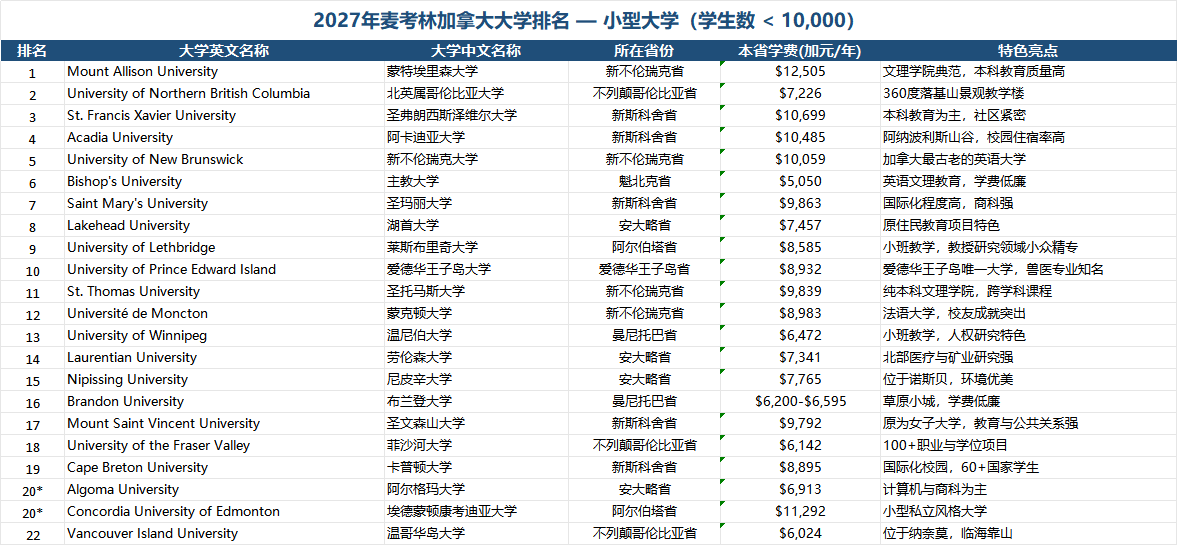Select cell St. Francis Xavier University
This screenshot has width=1177, height=545.
[x=224, y=116]
